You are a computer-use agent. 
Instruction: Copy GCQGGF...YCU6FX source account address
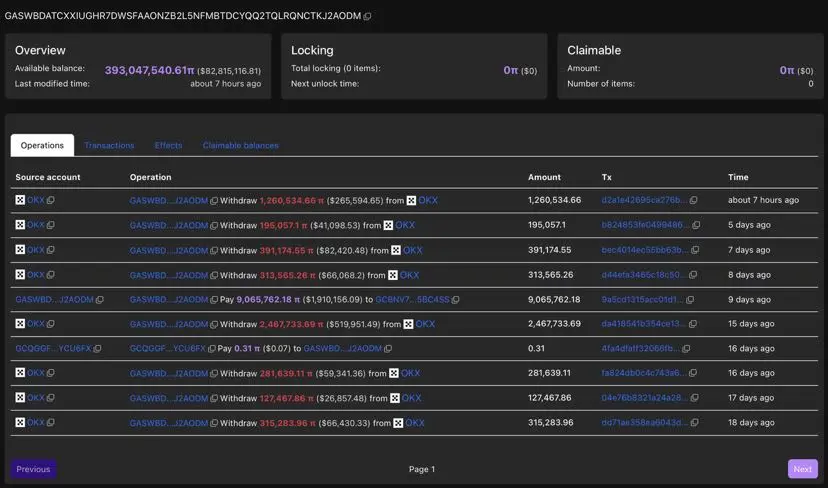pos(97,349)
